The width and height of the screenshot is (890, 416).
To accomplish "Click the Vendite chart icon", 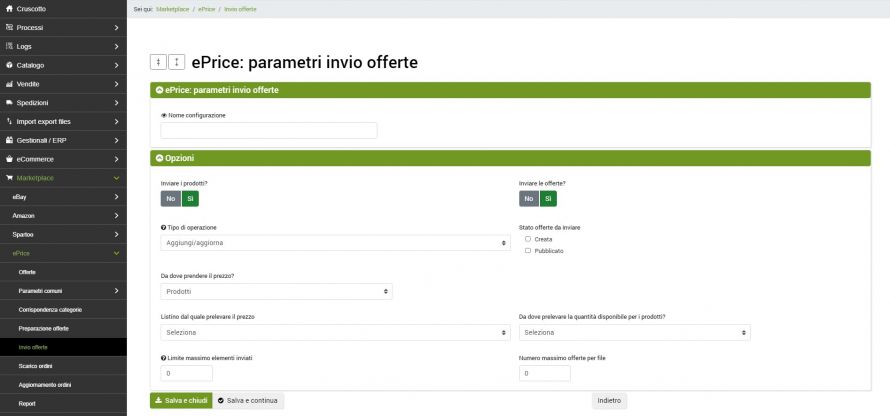I will (x=9, y=84).
